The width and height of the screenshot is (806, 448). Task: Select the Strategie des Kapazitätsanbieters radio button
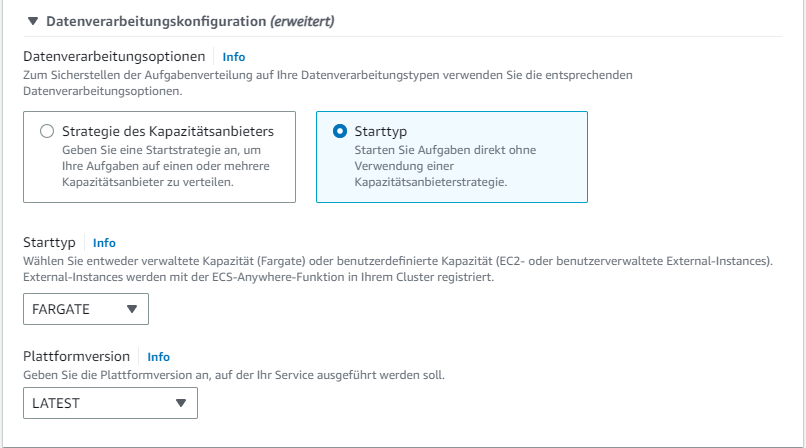46,131
